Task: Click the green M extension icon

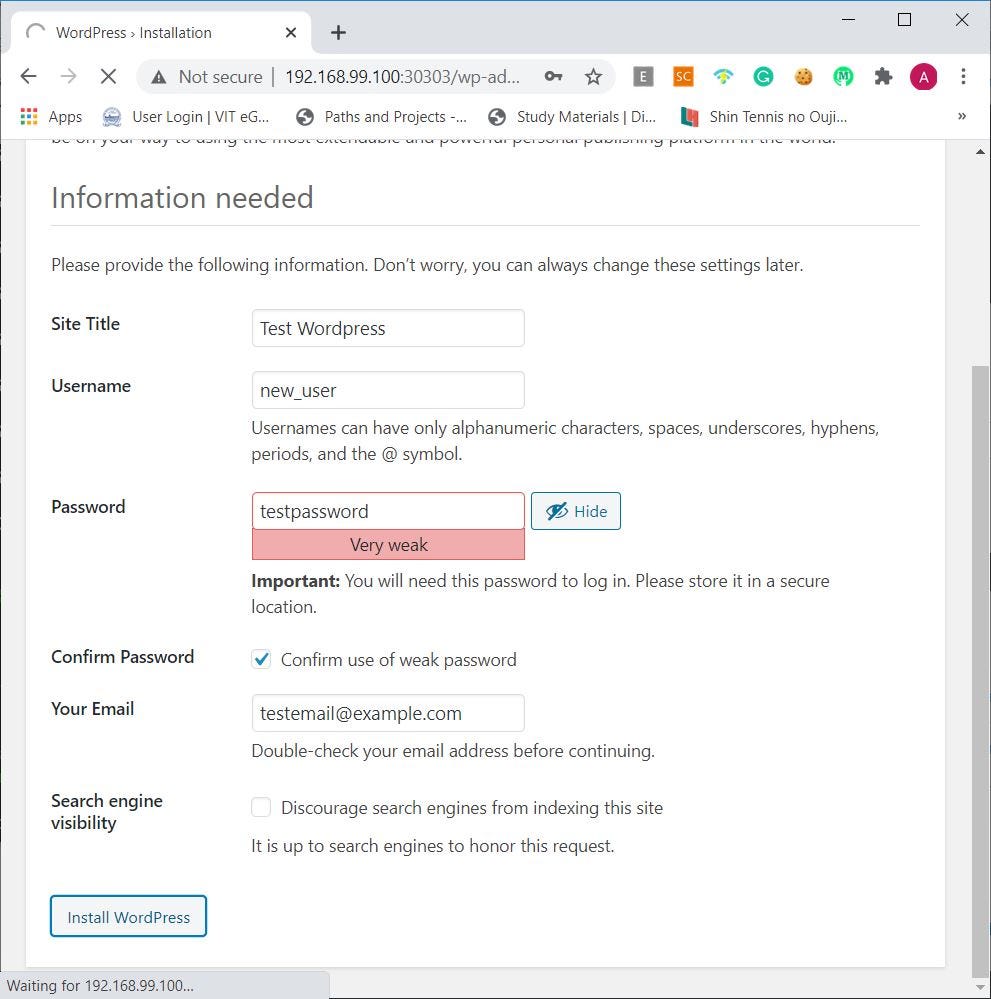Action: point(844,77)
